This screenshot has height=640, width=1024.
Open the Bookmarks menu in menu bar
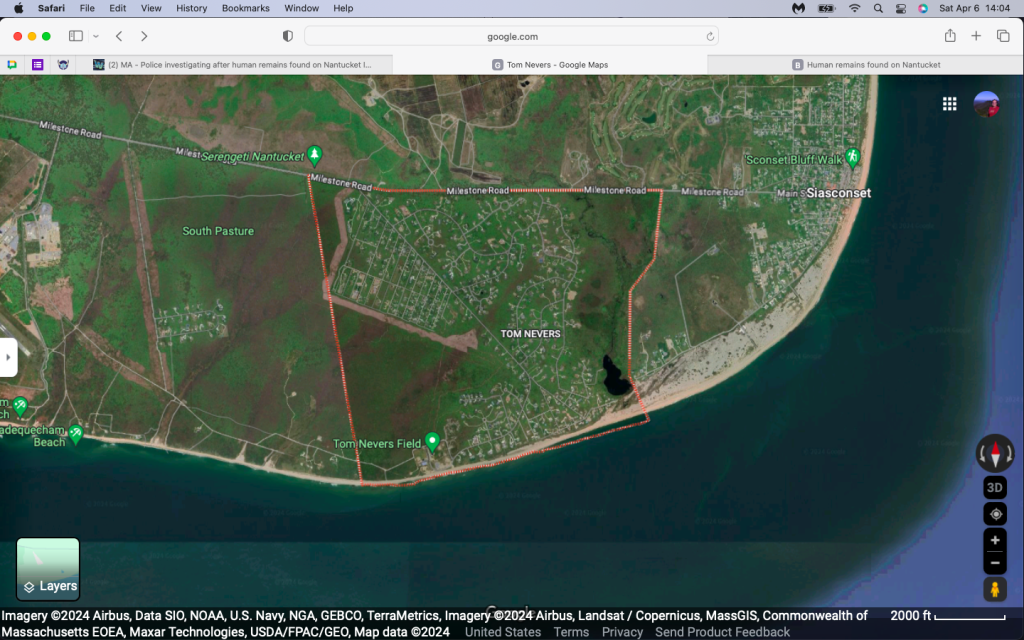[x=245, y=8]
